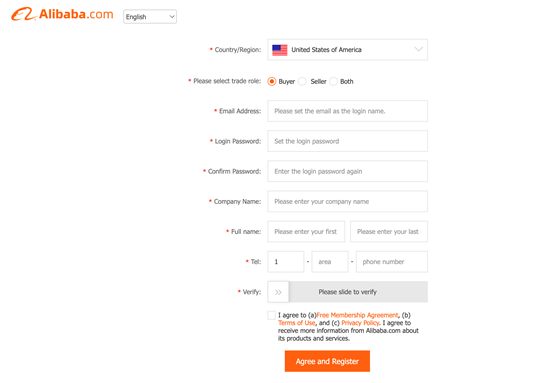Click the Agree and Register button
The height and width of the screenshot is (383, 540).
(x=327, y=361)
